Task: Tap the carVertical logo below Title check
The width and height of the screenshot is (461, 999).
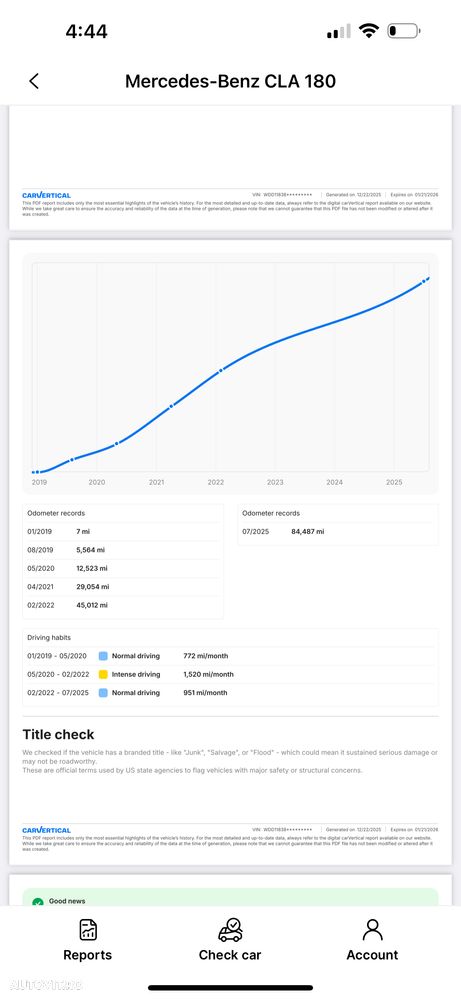Action: click(x=46, y=830)
